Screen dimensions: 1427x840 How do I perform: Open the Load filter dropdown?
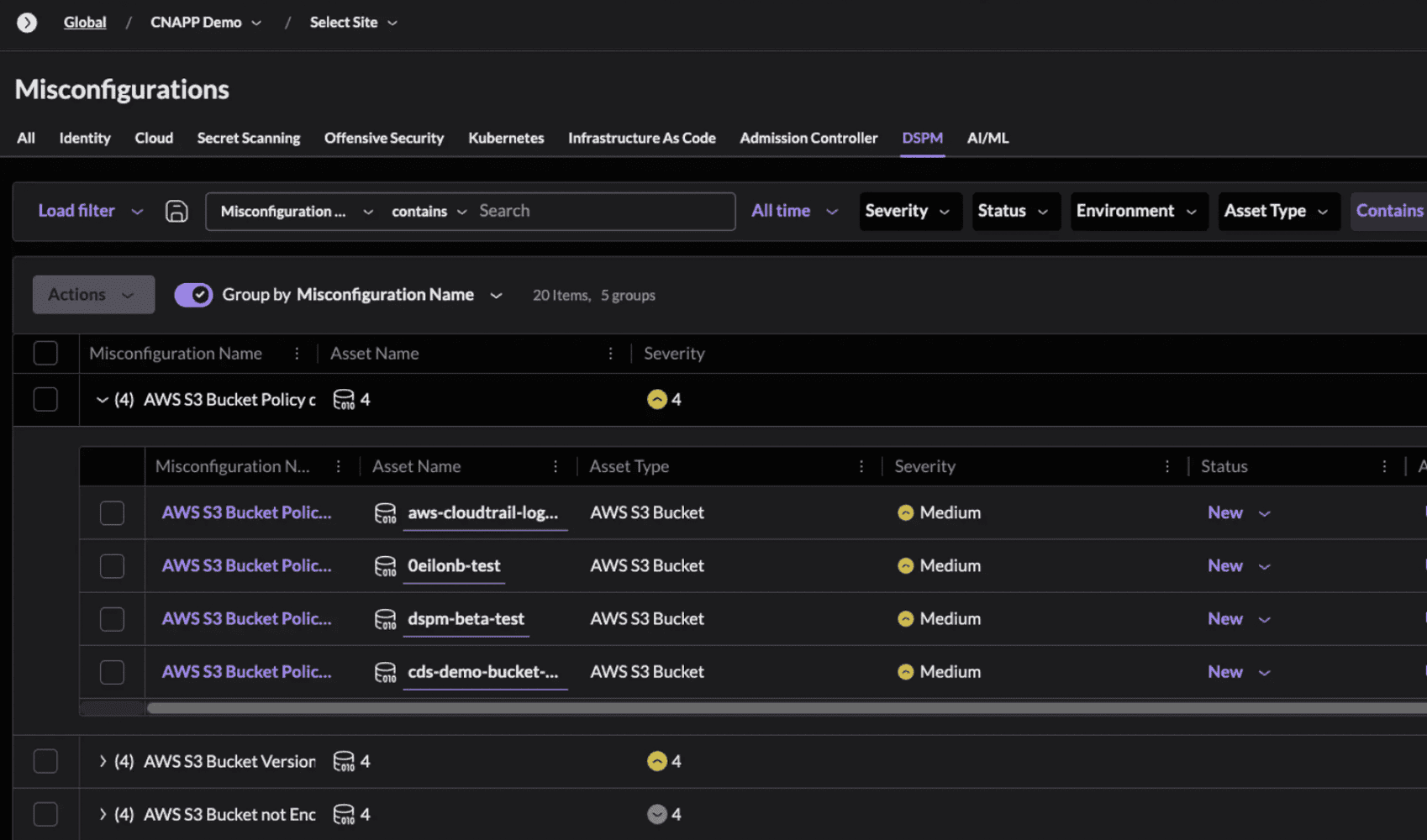[x=91, y=211]
